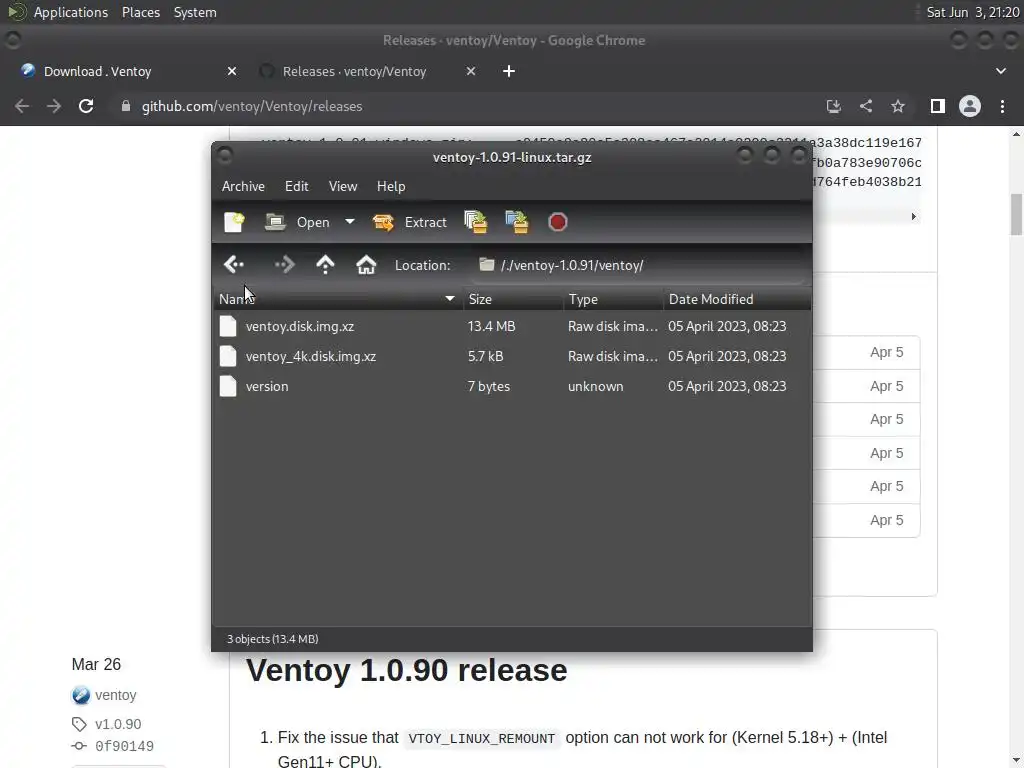The height and width of the screenshot is (768, 1024).
Task: Click the ventoy_4k.disk.img.xz file icon
Action: tap(228, 356)
